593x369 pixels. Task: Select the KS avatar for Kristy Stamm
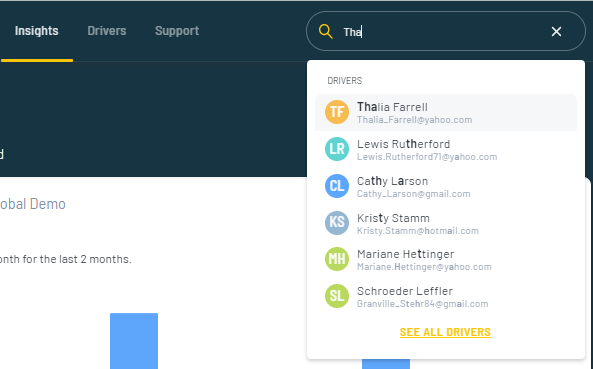(337, 223)
